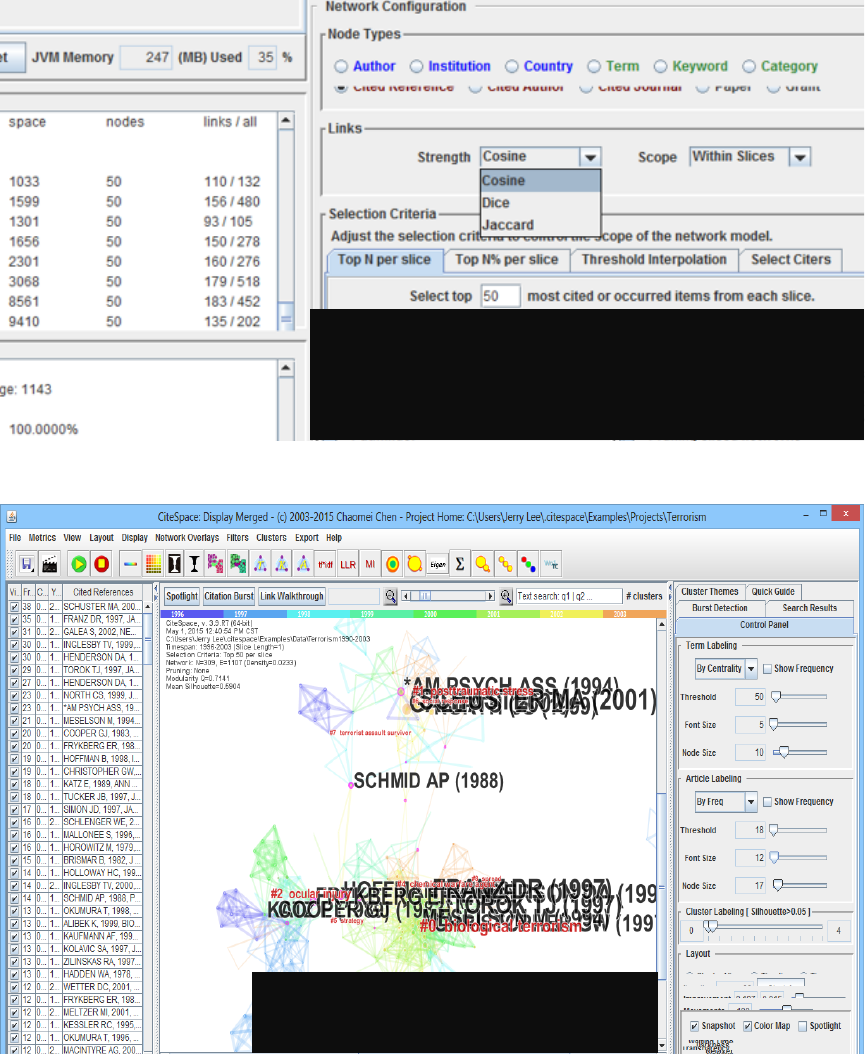Click the yellow circle node style icon
This screenshot has width=865, height=1054.
click(x=415, y=564)
